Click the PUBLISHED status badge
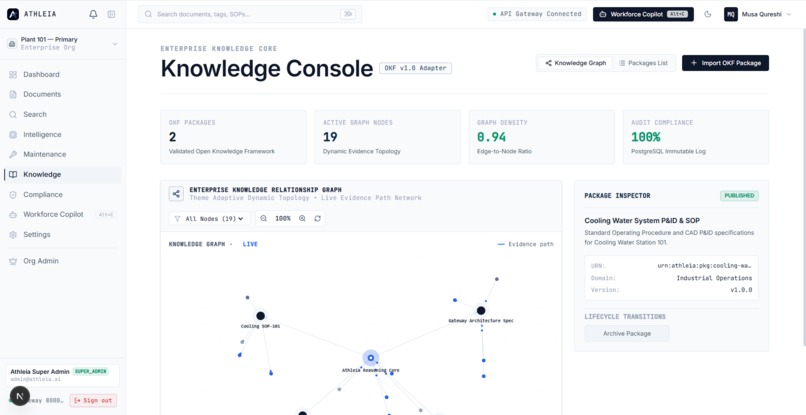 click(x=739, y=196)
